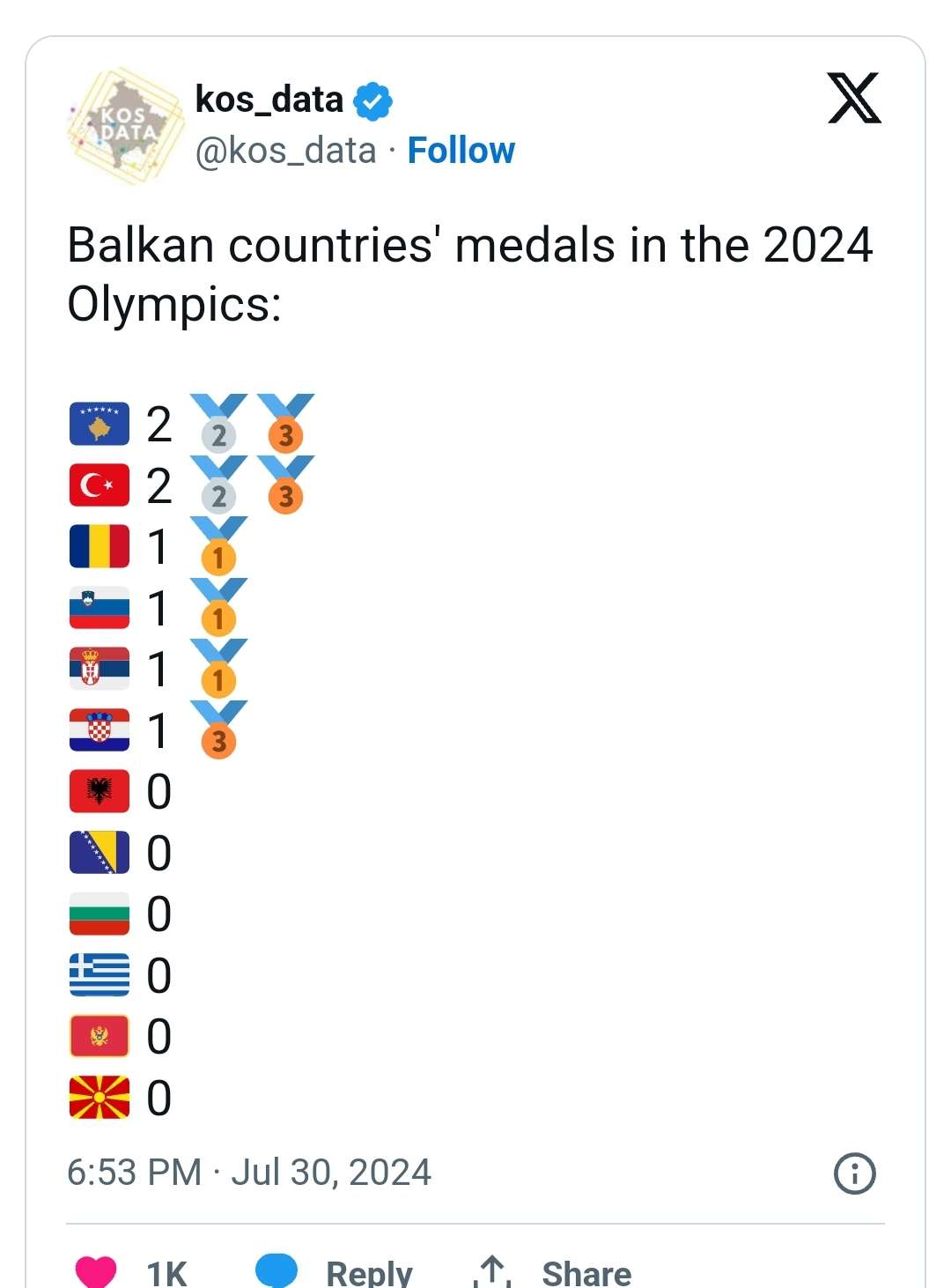951x1288 pixels.
Task: Click the blue verified badge
Action: click(372, 101)
